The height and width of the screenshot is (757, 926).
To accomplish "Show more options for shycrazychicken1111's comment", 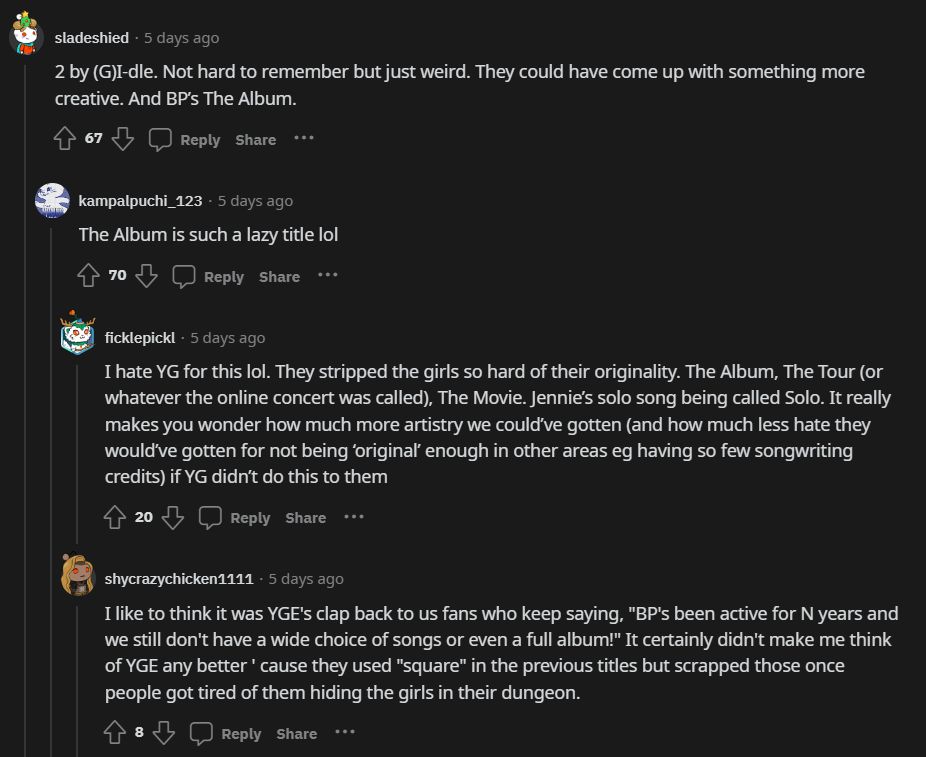I will (x=345, y=733).
